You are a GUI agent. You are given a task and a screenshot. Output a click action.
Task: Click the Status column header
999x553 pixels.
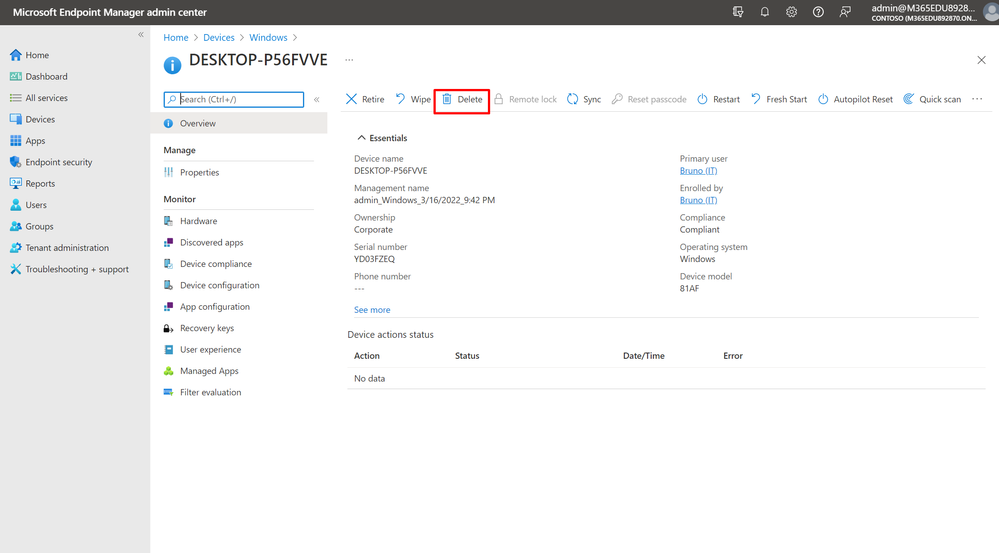coord(467,356)
